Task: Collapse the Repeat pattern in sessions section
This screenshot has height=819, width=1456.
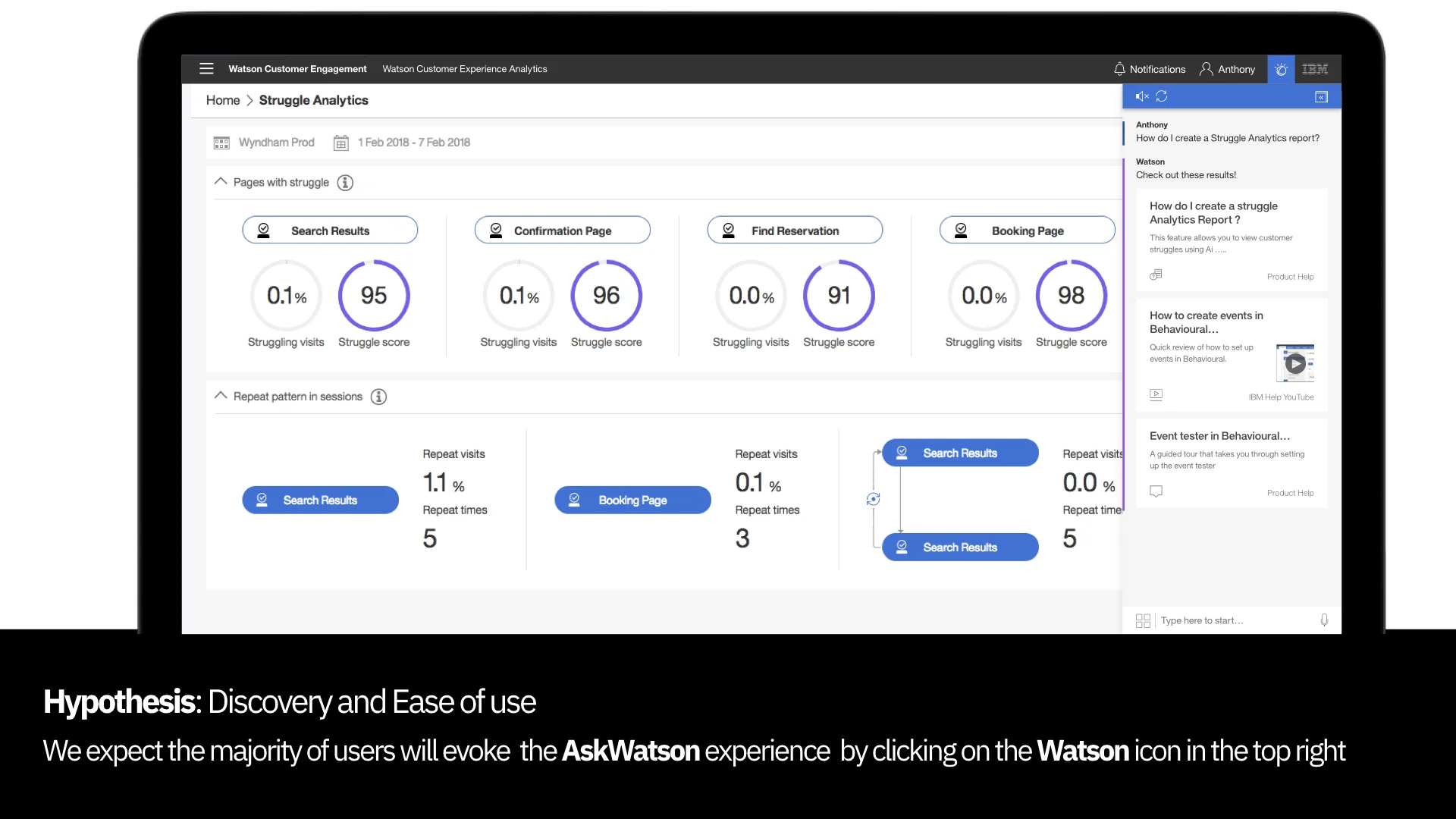Action: (221, 396)
